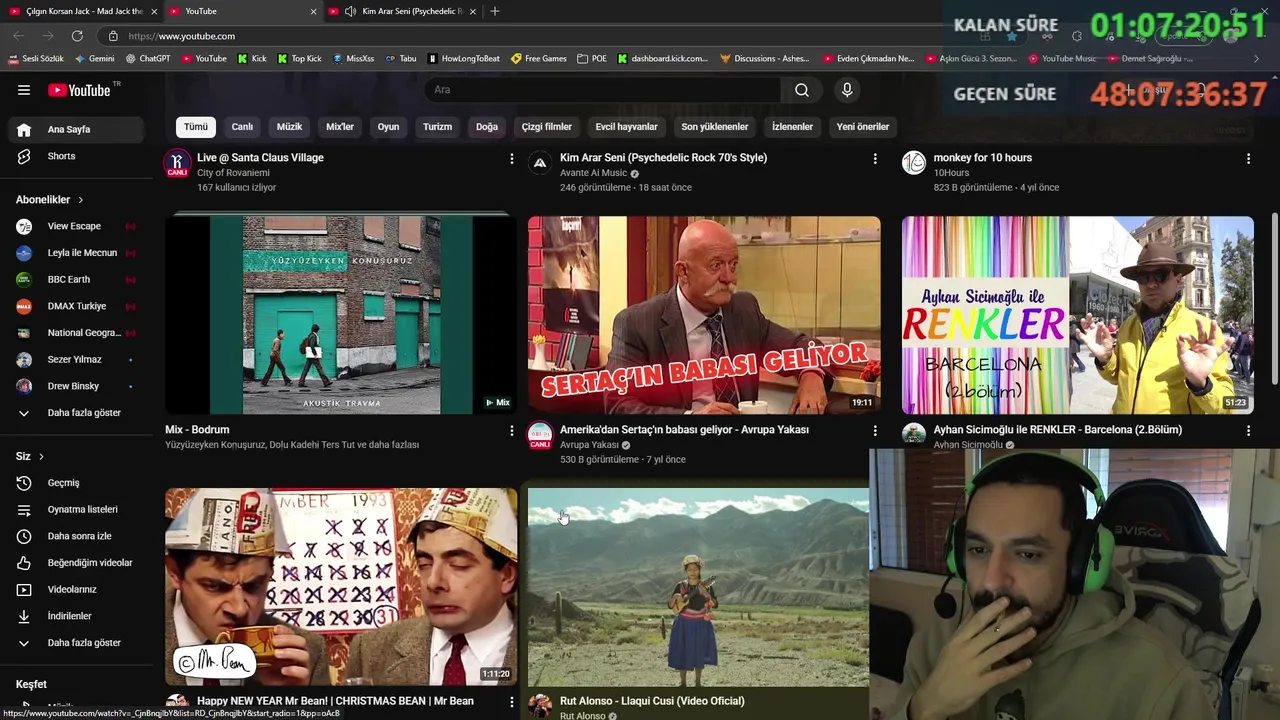The image size is (1280, 720).
Task: Select the Canlı filter chip
Action: tap(242, 127)
